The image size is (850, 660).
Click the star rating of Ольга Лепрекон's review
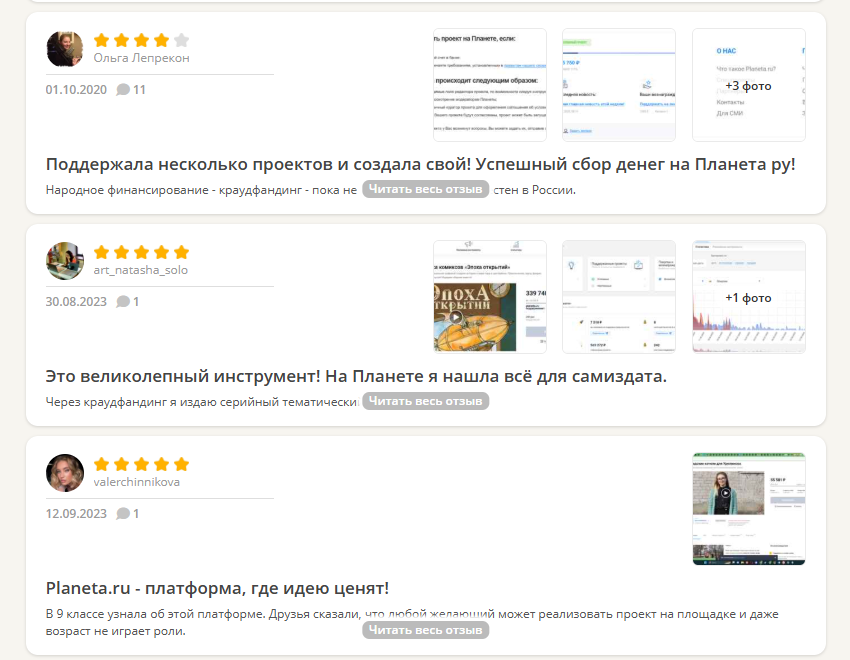pyautogui.click(x=141, y=40)
